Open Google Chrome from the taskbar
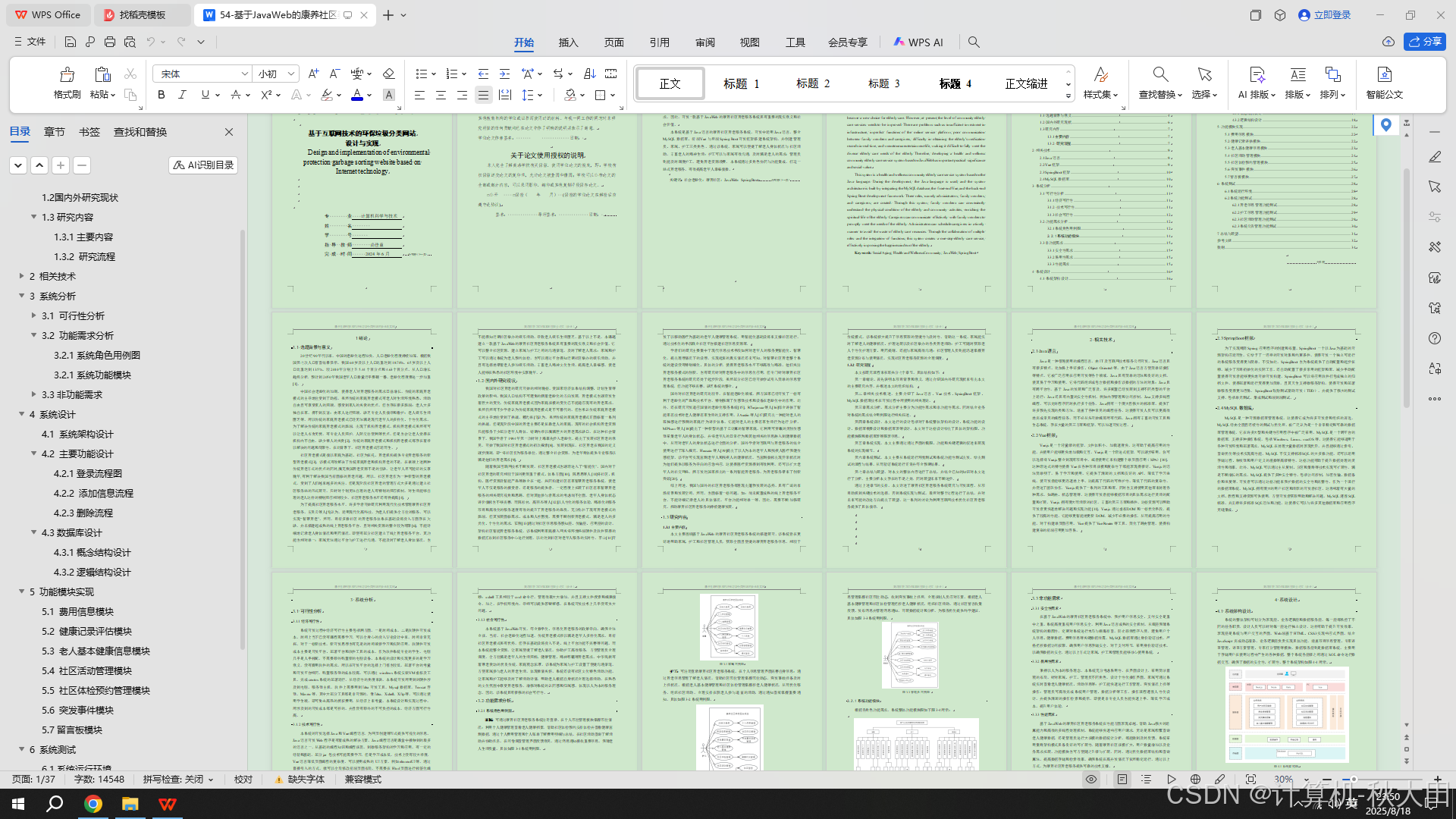Viewport: 1456px width, 819px height. [x=93, y=804]
